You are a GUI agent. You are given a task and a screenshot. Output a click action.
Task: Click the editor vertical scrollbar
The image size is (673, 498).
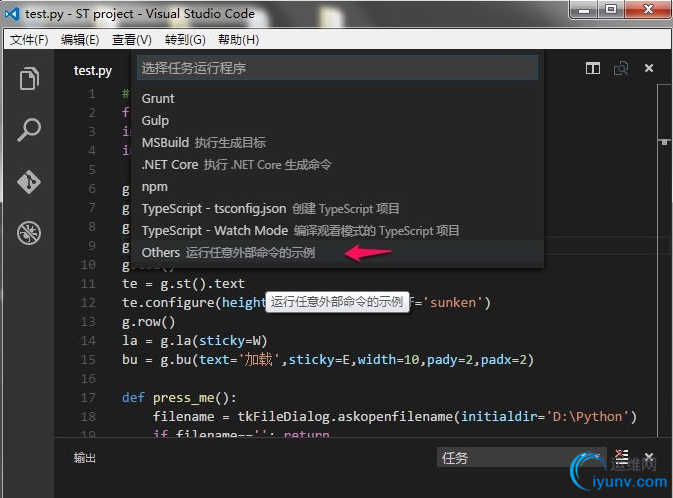(664, 258)
